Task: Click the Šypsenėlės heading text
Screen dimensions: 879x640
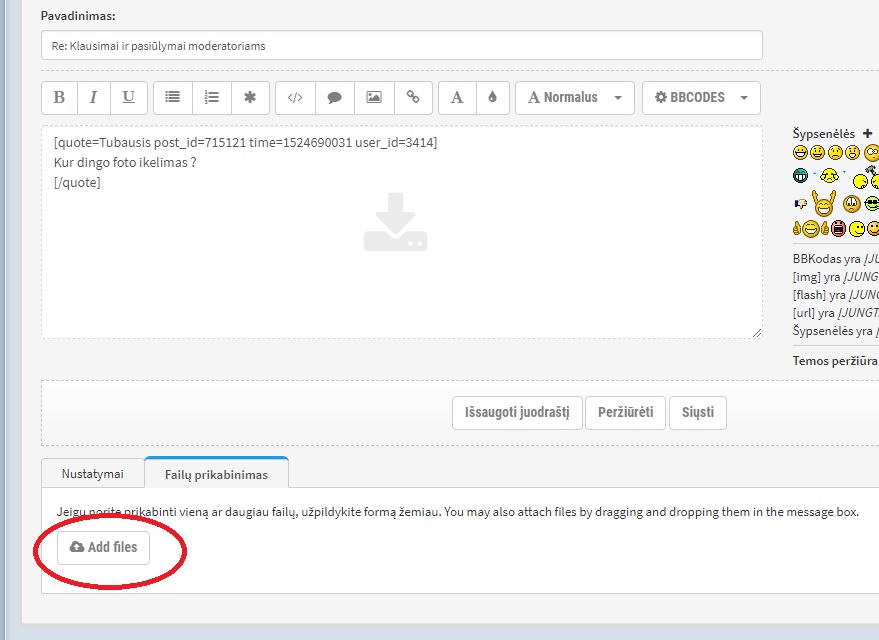Action: coord(824,133)
